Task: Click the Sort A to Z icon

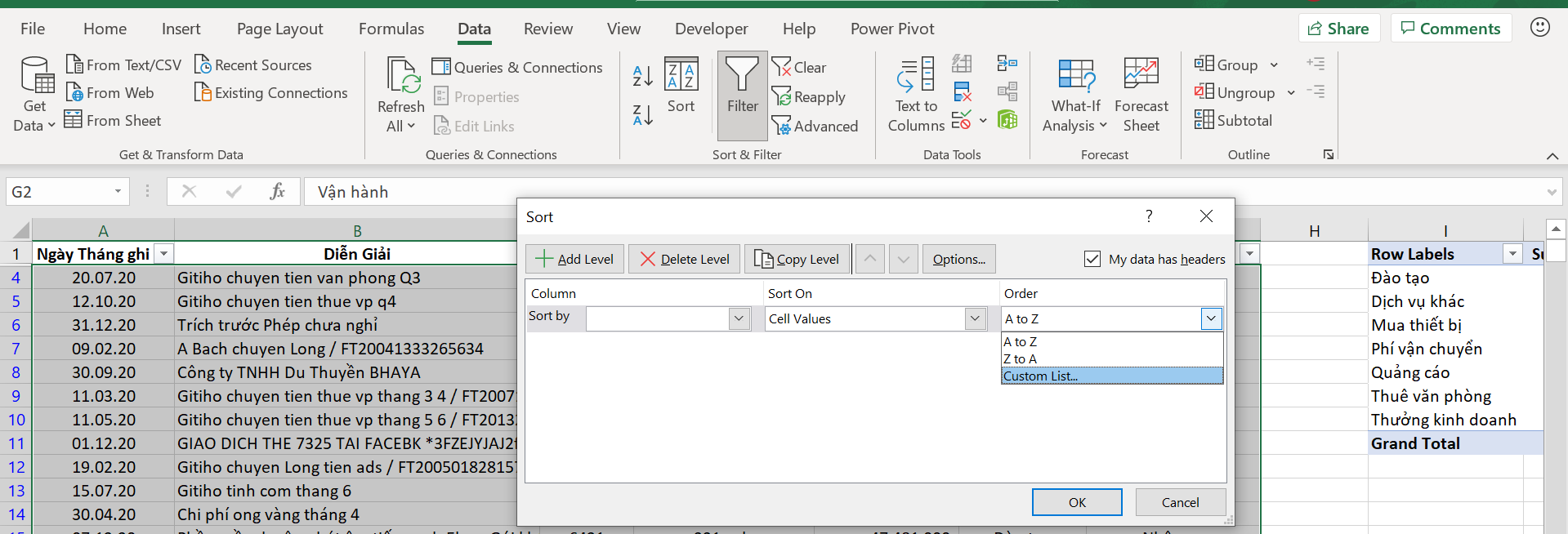Action: [642, 76]
